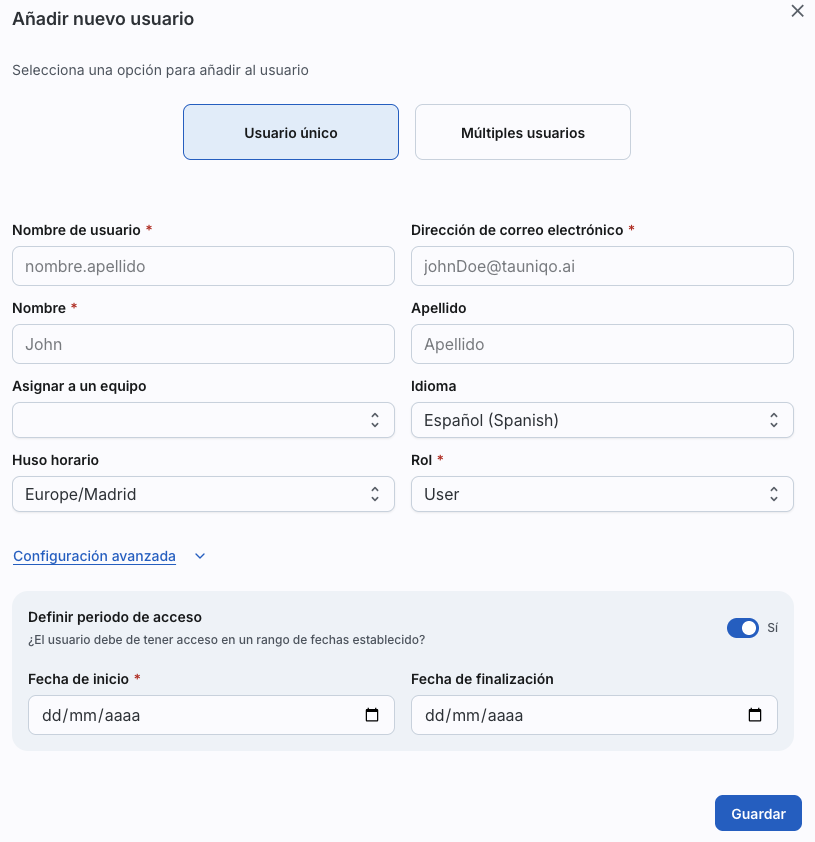
Task: Switch to Múltiples usuarios option
Action: click(x=523, y=132)
